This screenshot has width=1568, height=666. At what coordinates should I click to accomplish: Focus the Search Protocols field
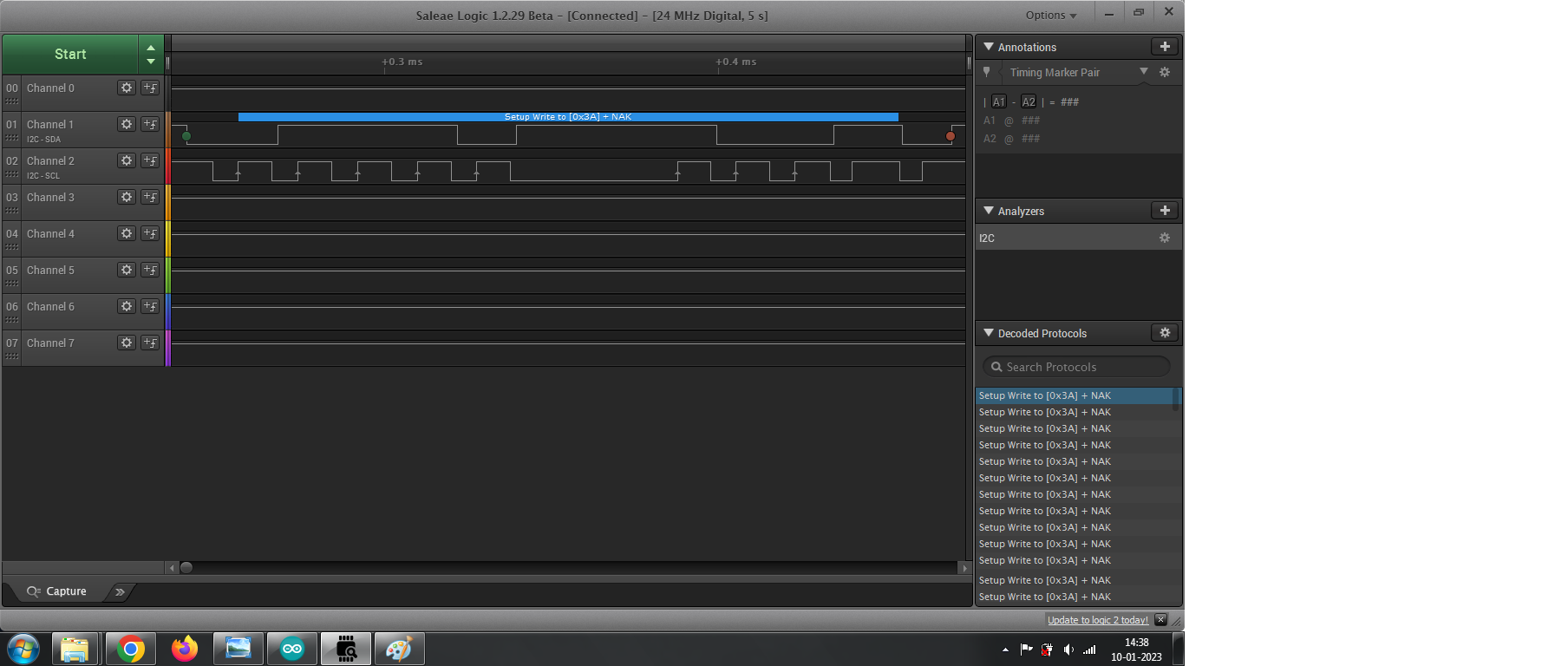(x=1076, y=367)
